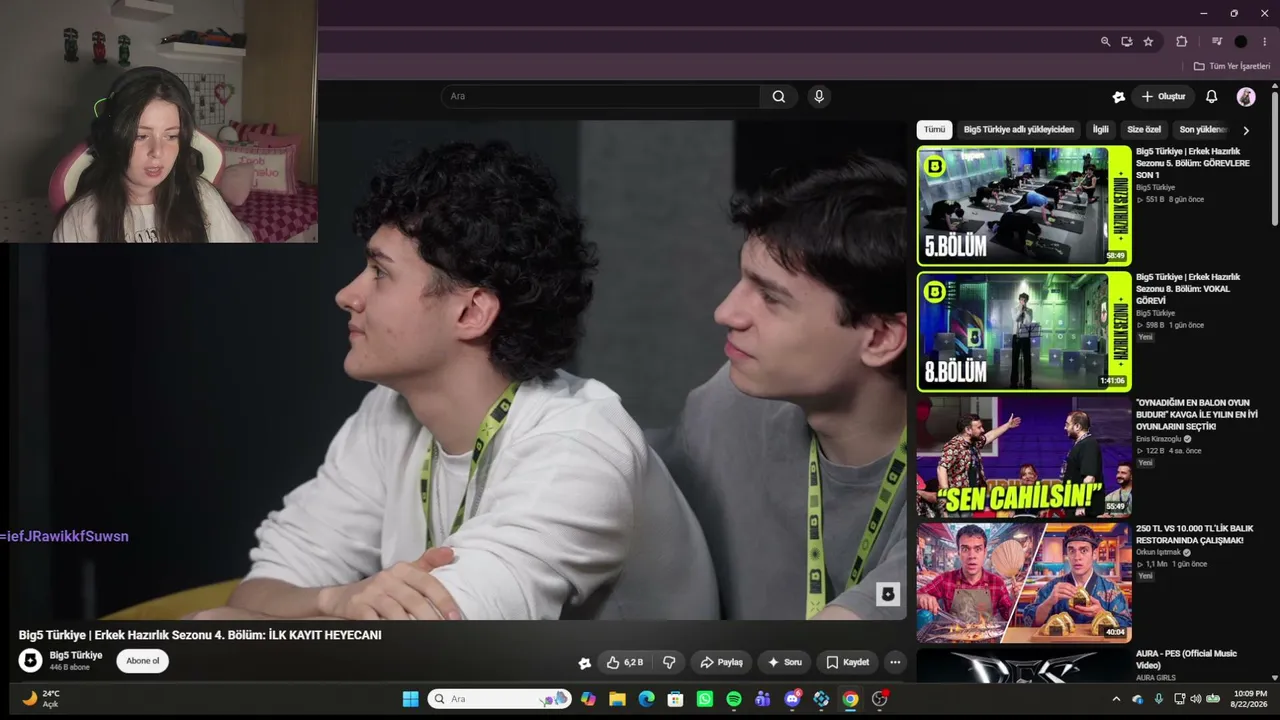Open the Big5 Türkiye channel name link

76,655
